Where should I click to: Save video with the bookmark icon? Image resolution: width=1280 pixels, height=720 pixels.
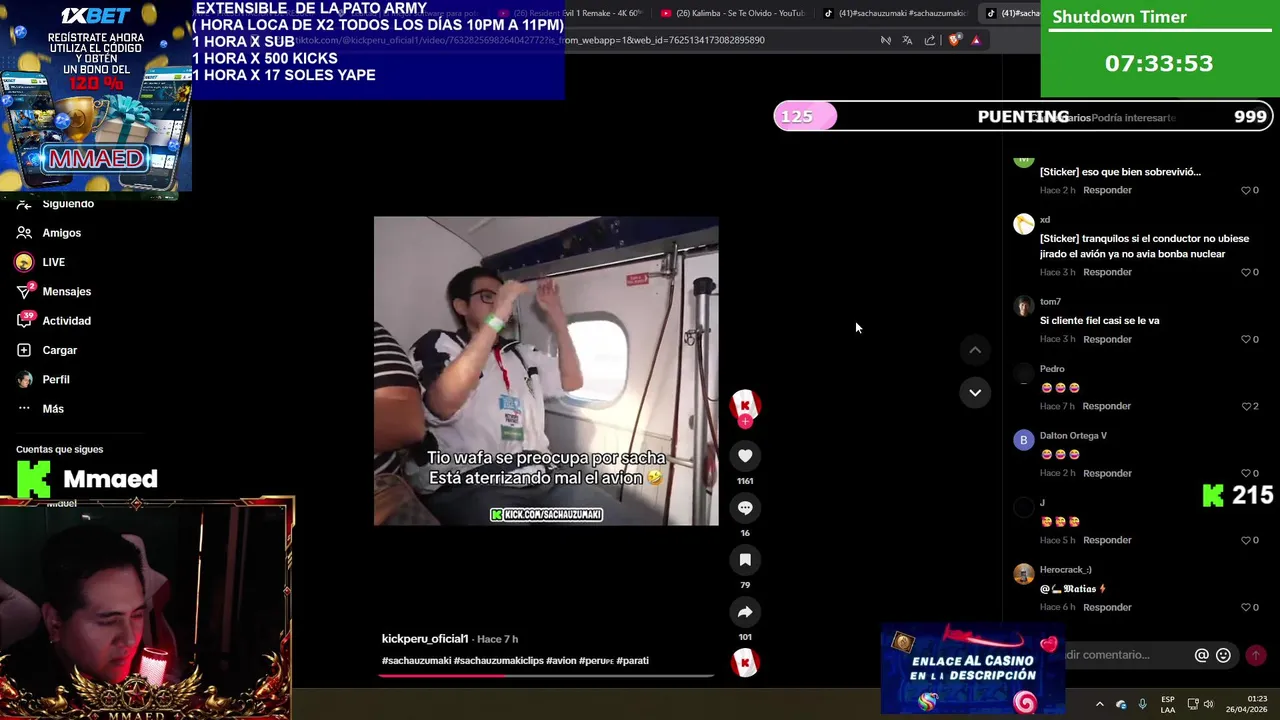point(745,560)
